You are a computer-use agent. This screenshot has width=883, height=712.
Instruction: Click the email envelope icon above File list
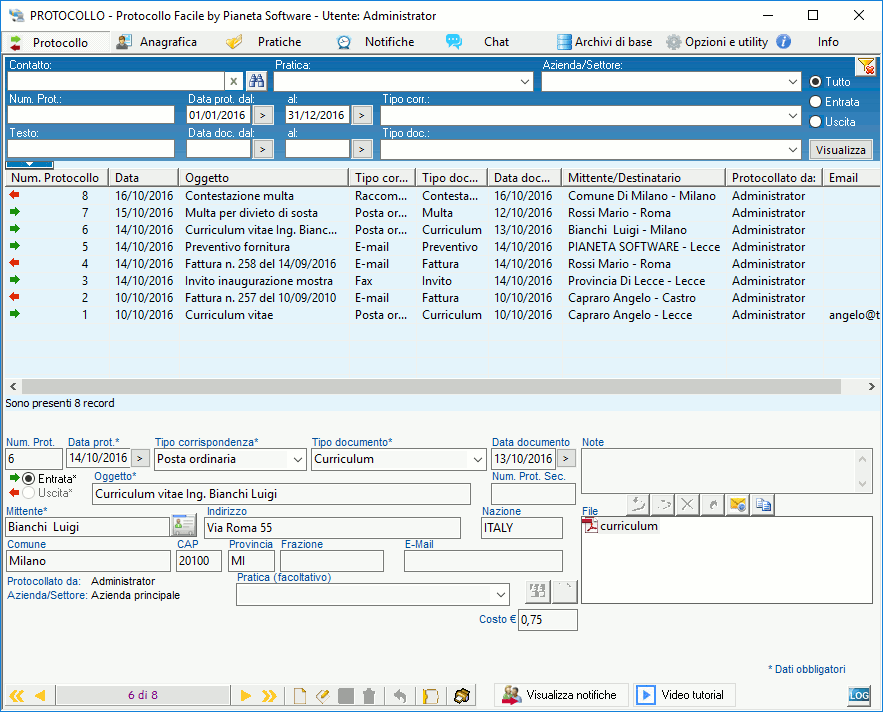(x=738, y=505)
